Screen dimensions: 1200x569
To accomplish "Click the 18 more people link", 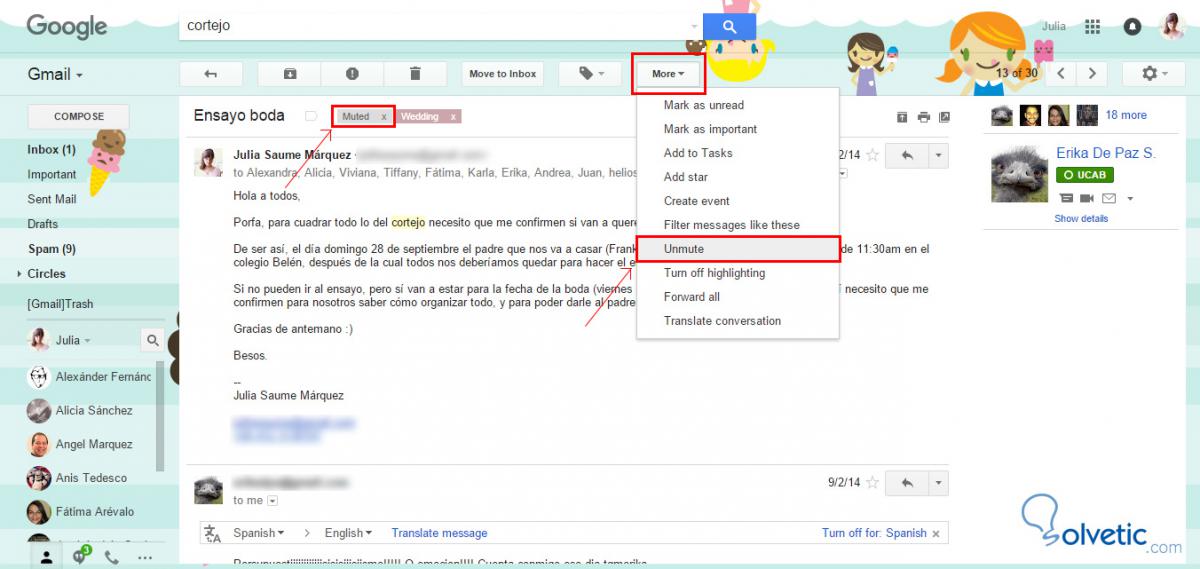I will click(x=1126, y=115).
